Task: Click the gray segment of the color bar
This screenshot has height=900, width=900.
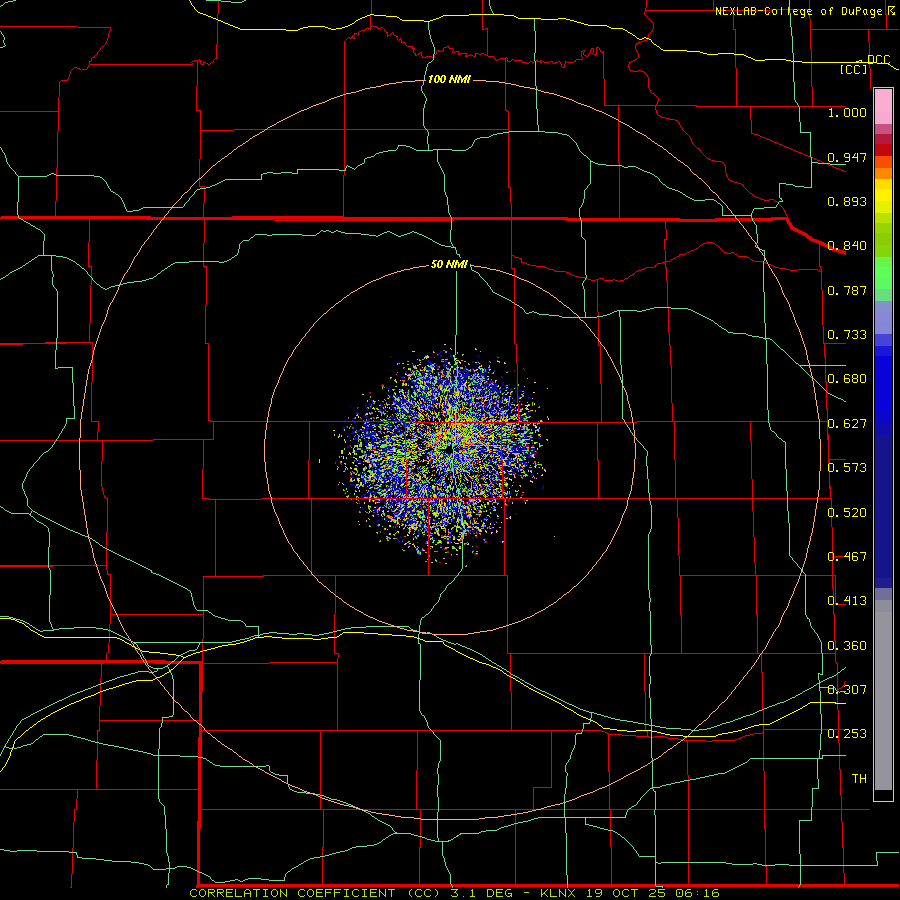Action: pyautogui.click(x=883, y=695)
